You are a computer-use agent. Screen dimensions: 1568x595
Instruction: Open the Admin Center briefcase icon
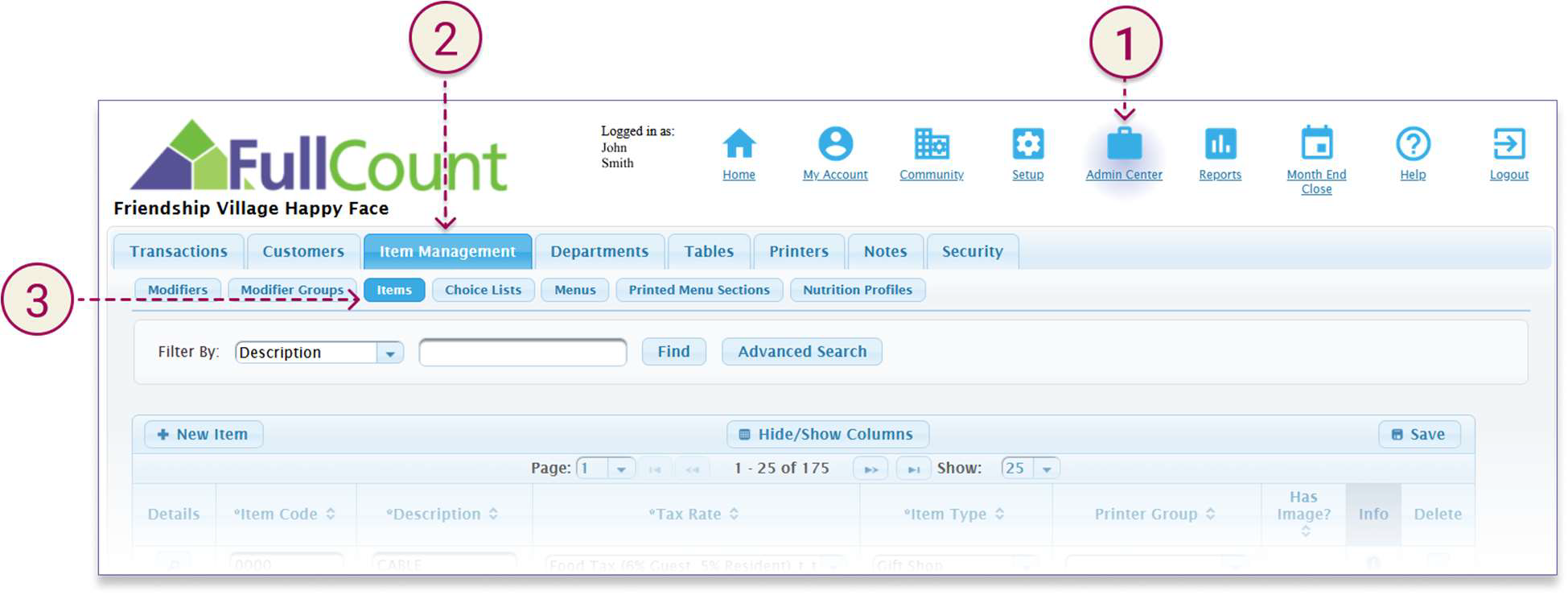(x=1124, y=145)
